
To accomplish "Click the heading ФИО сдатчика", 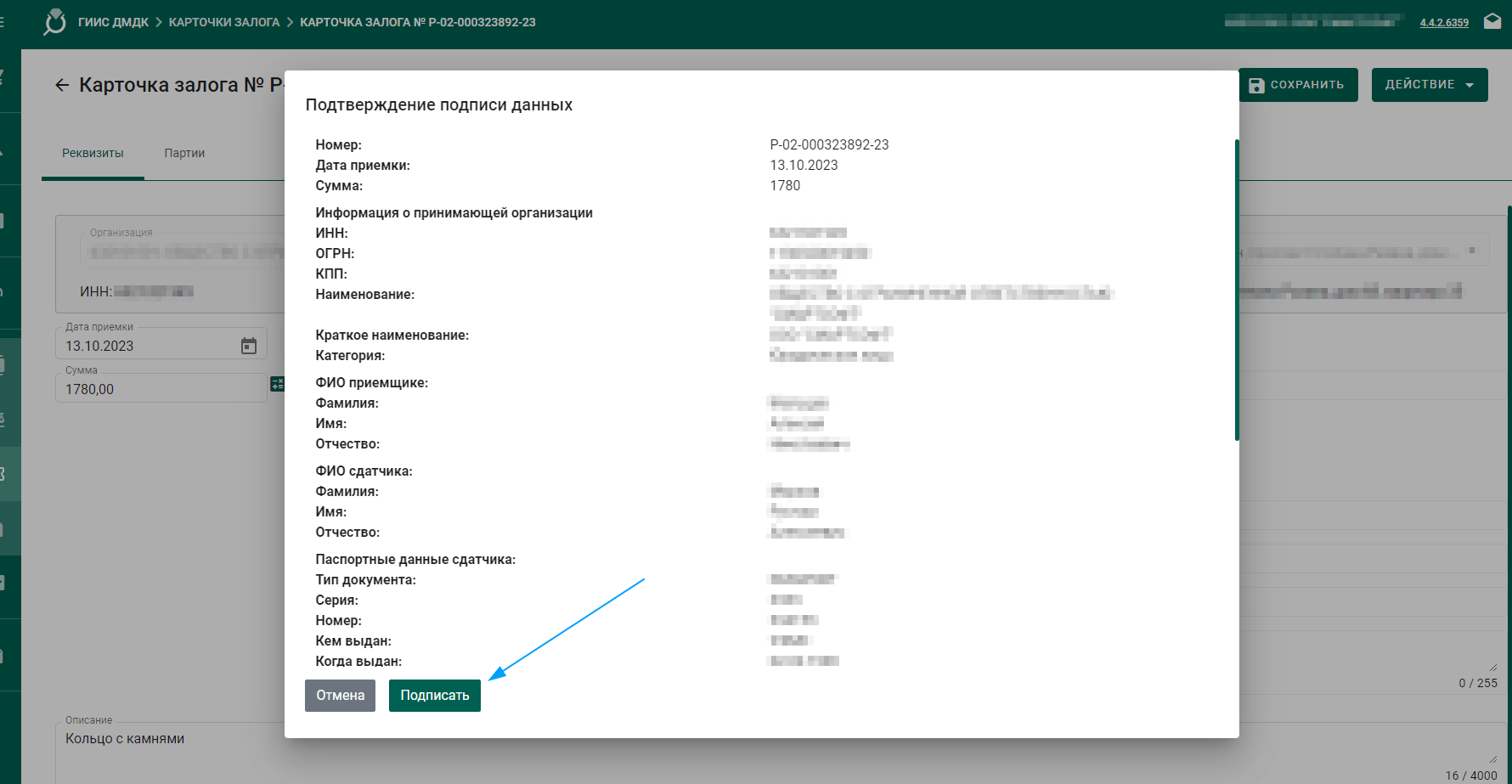I will (364, 471).
